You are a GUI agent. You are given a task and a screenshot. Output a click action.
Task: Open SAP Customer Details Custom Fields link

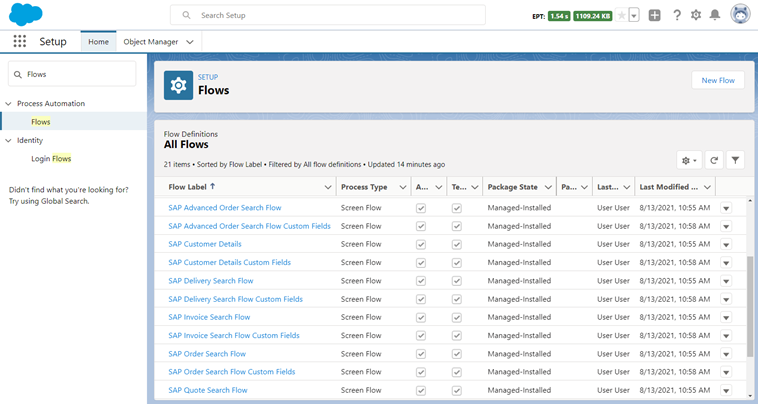[230, 262]
